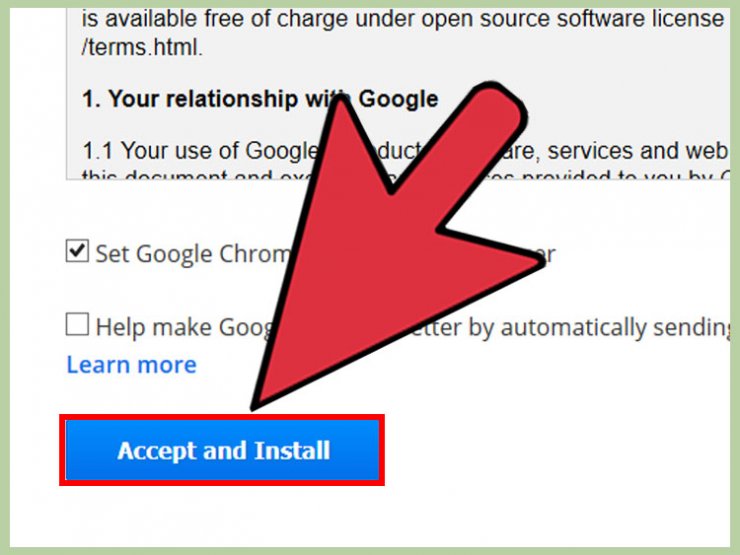Uncheck Set Google Chrome as default browser checkbox
This screenshot has height=555, width=740.
pyautogui.click(x=77, y=251)
